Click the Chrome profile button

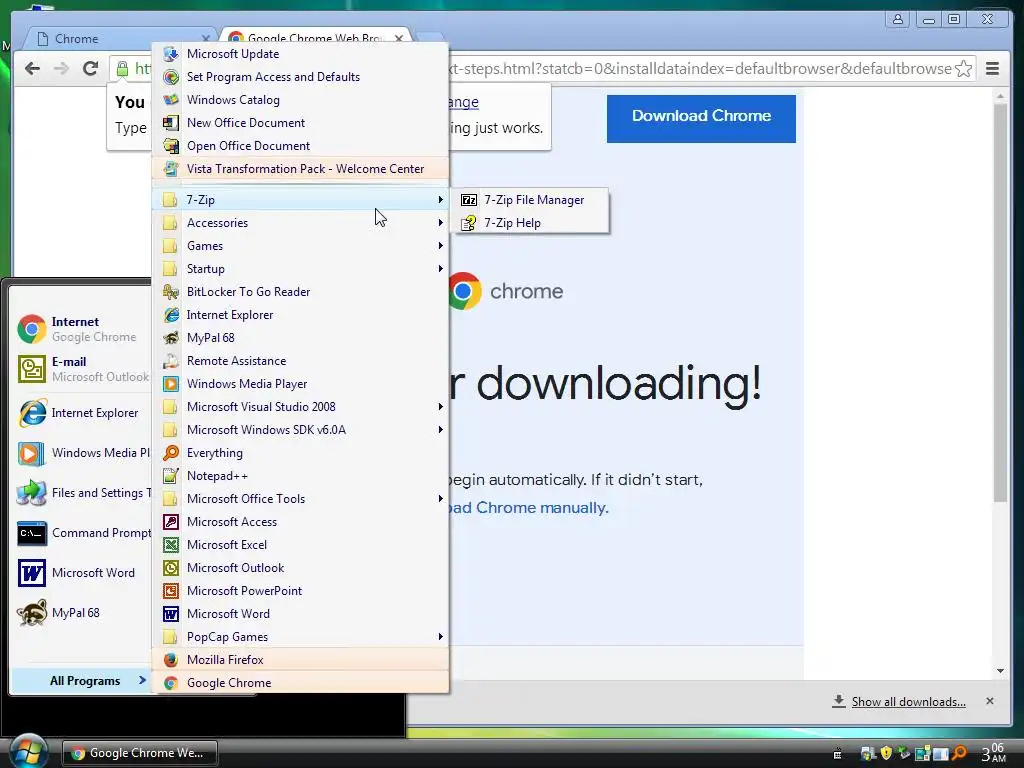(898, 19)
